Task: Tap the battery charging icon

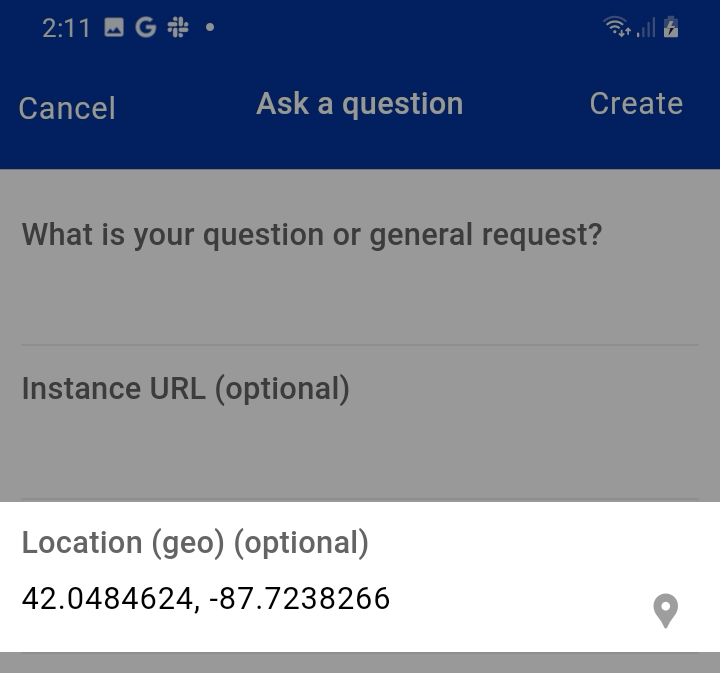Action: 671,28
